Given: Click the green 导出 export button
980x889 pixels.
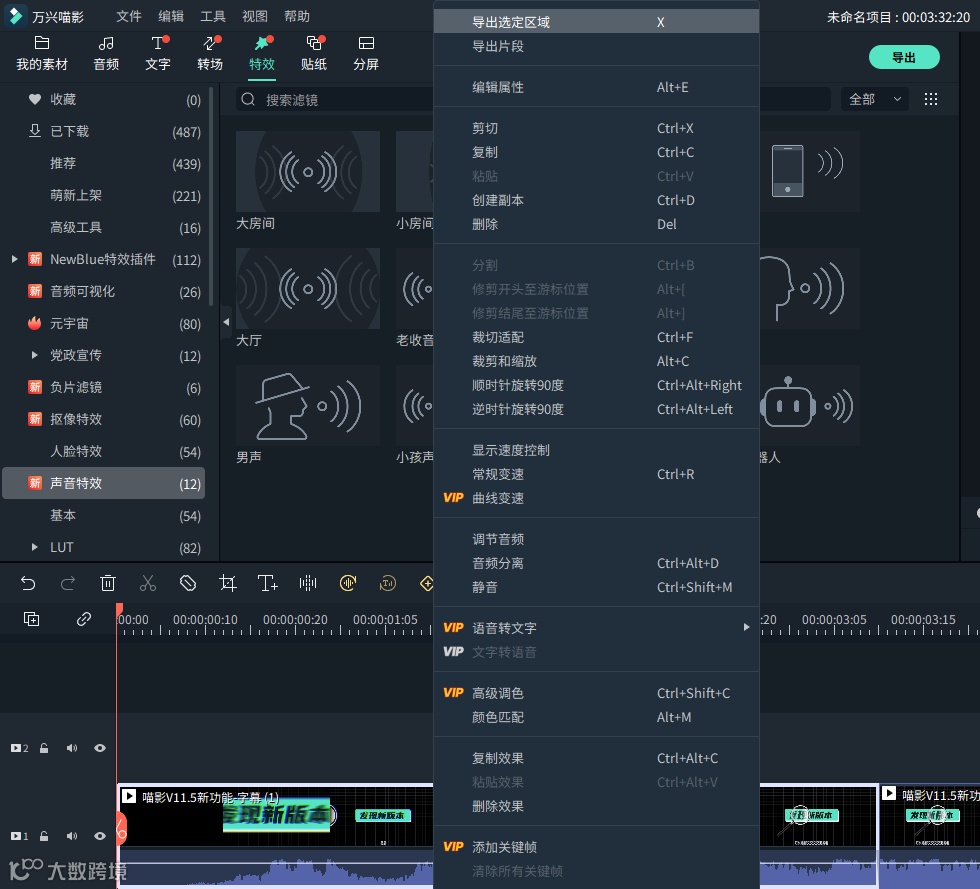Looking at the screenshot, I should coord(904,57).
